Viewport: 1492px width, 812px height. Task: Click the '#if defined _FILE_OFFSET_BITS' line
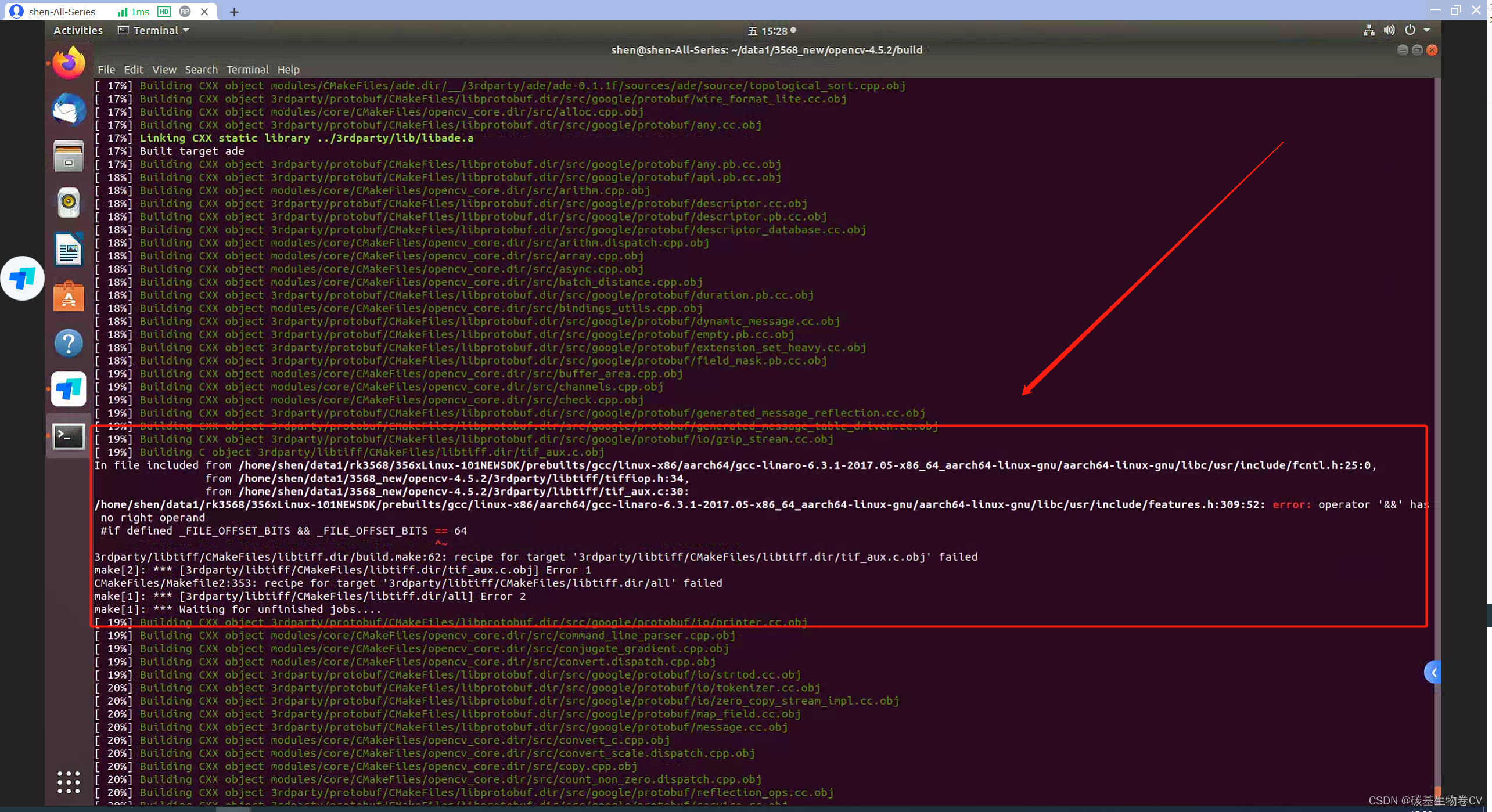[283, 530]
